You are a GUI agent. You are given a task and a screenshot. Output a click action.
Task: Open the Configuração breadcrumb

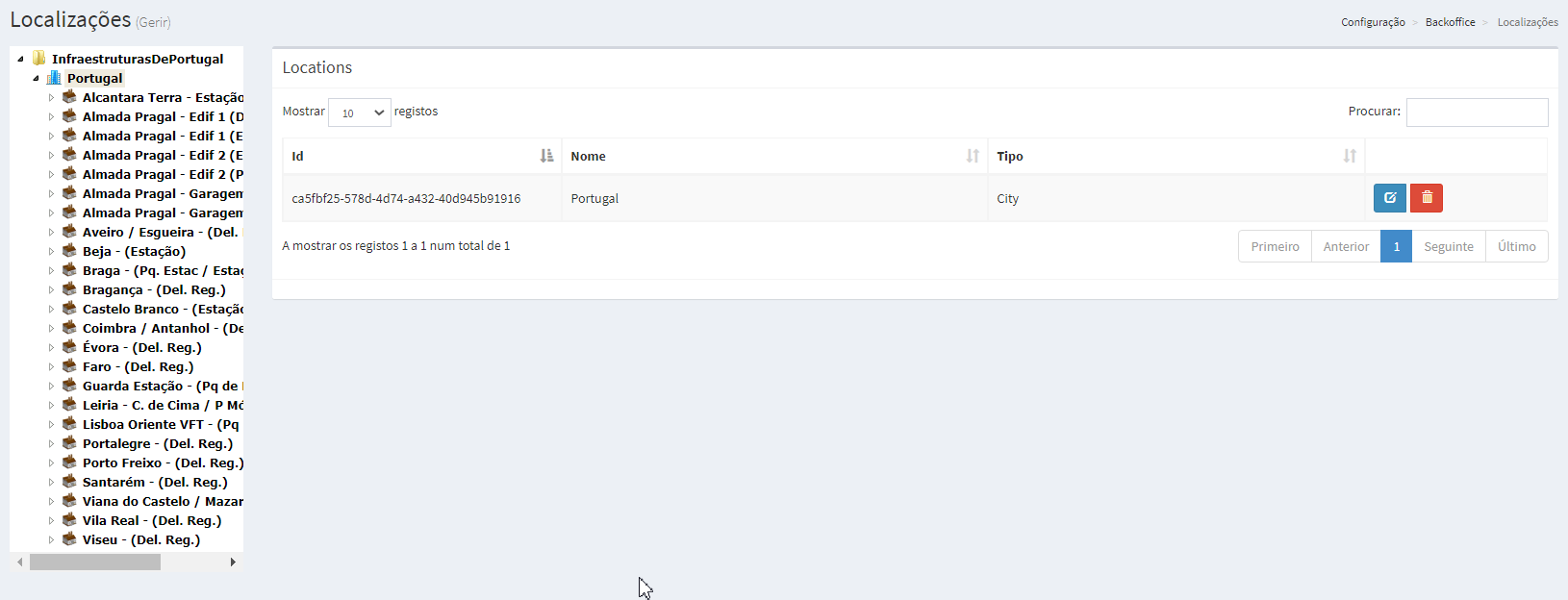[1373, 22]
